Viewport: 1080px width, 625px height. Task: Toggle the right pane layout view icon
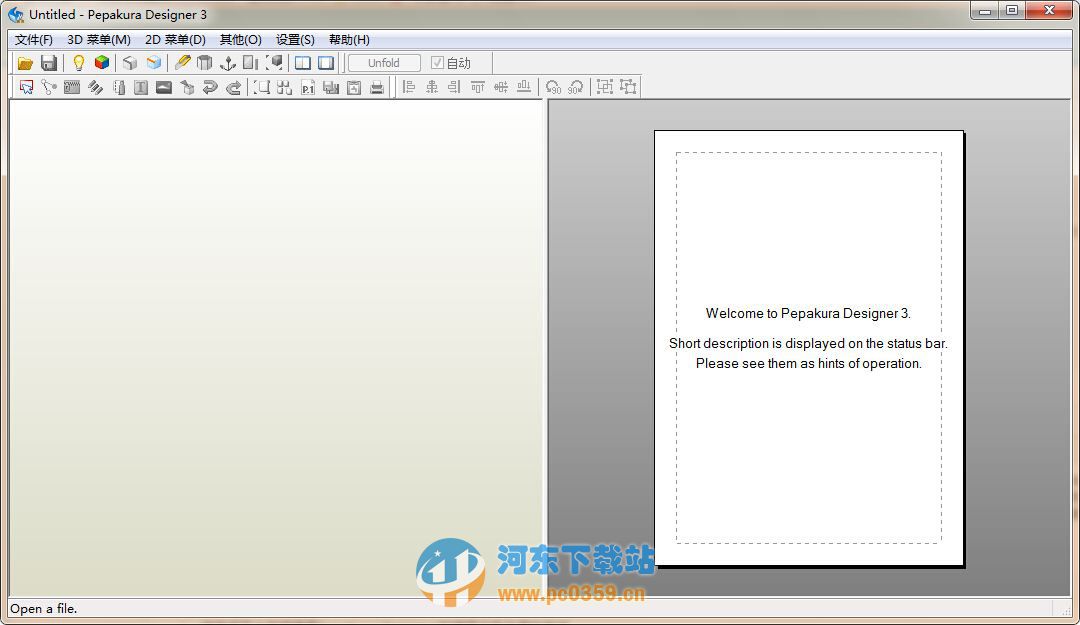point(326,62)
